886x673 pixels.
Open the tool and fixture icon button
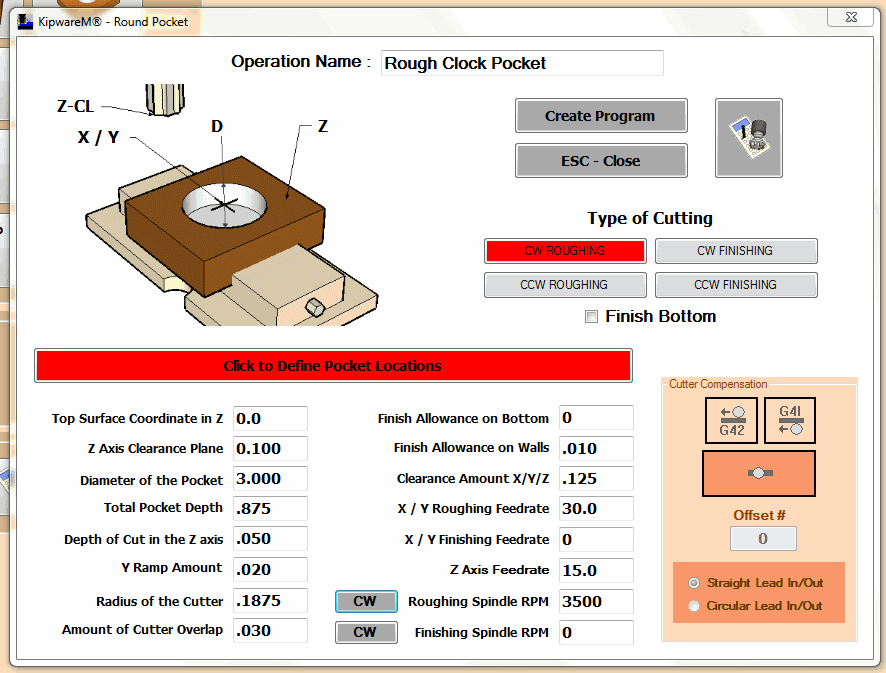click(x=749, y=138)
